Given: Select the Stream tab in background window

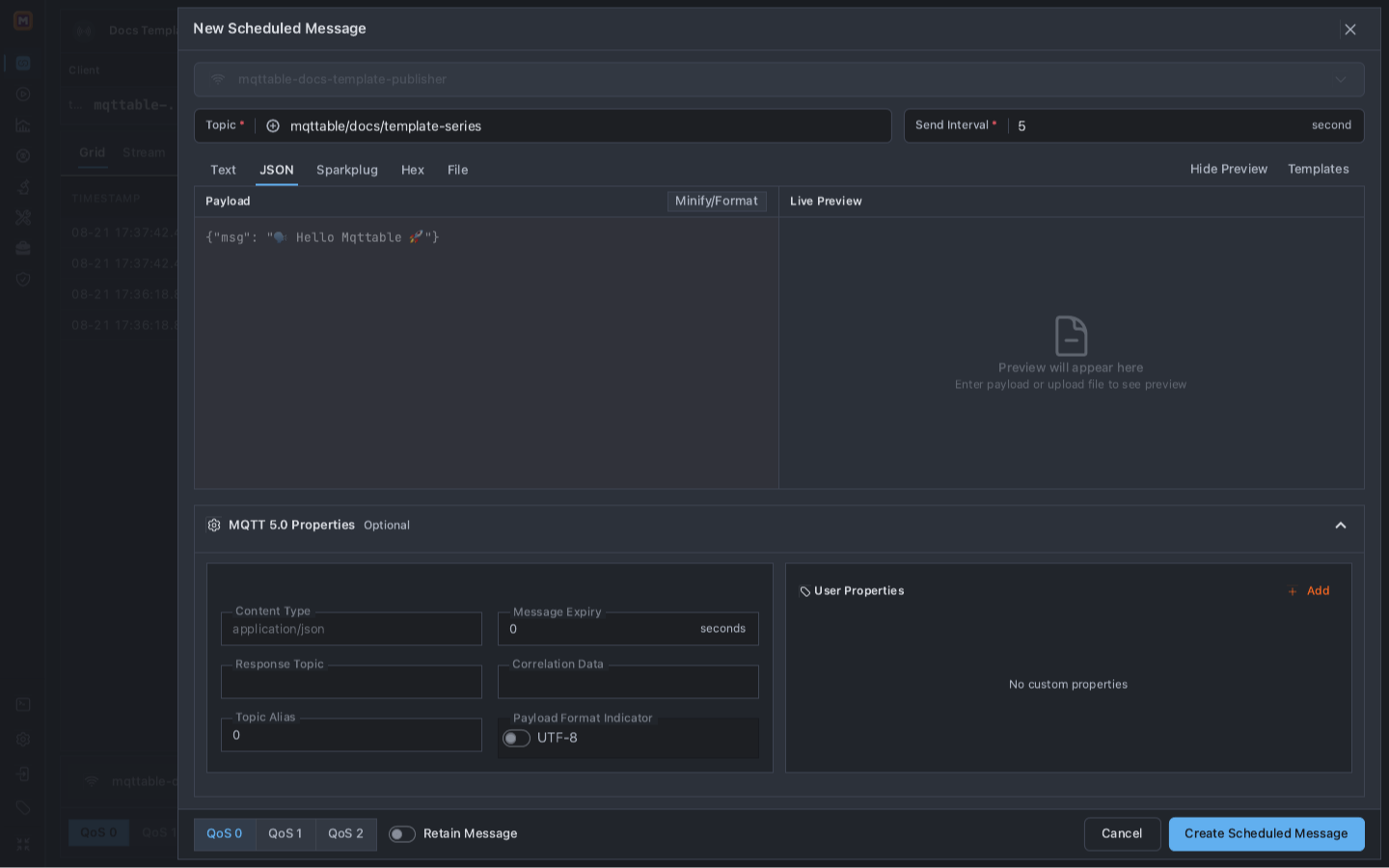Looking at the screenshot, I should (144, 152).
